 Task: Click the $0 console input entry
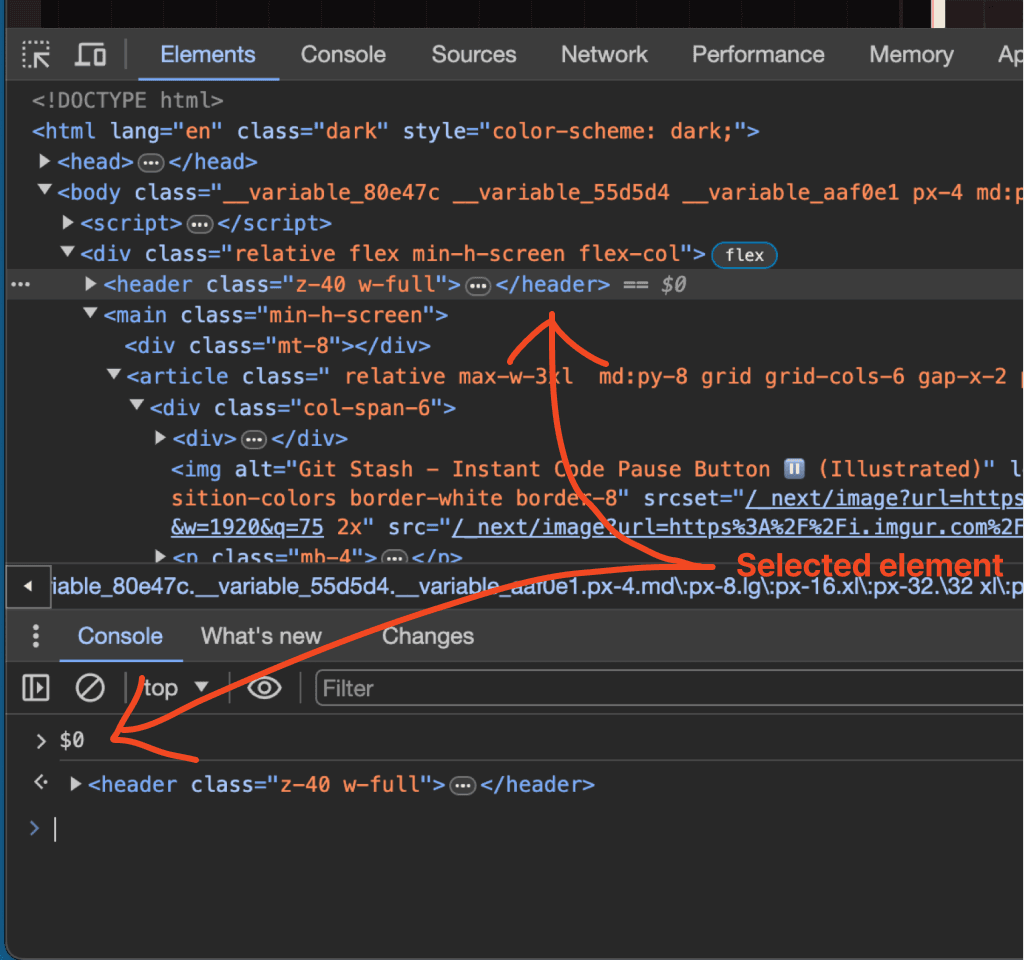click(x=72, y=740)
